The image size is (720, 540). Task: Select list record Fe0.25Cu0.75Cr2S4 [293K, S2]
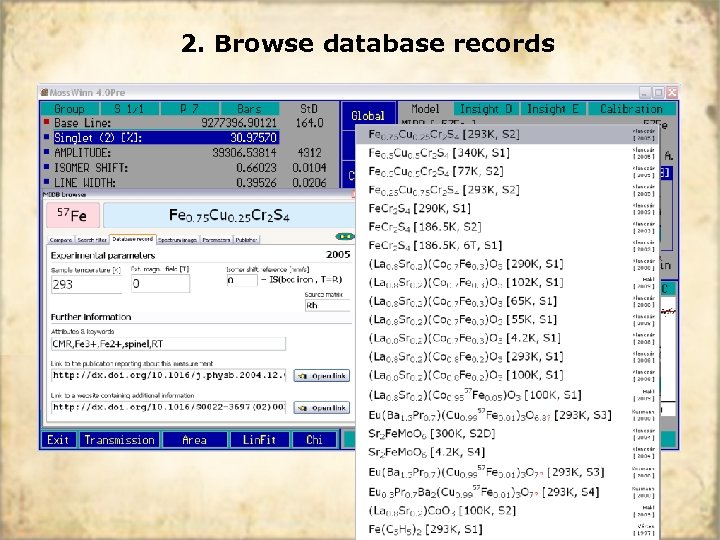[x=507, y=190]
